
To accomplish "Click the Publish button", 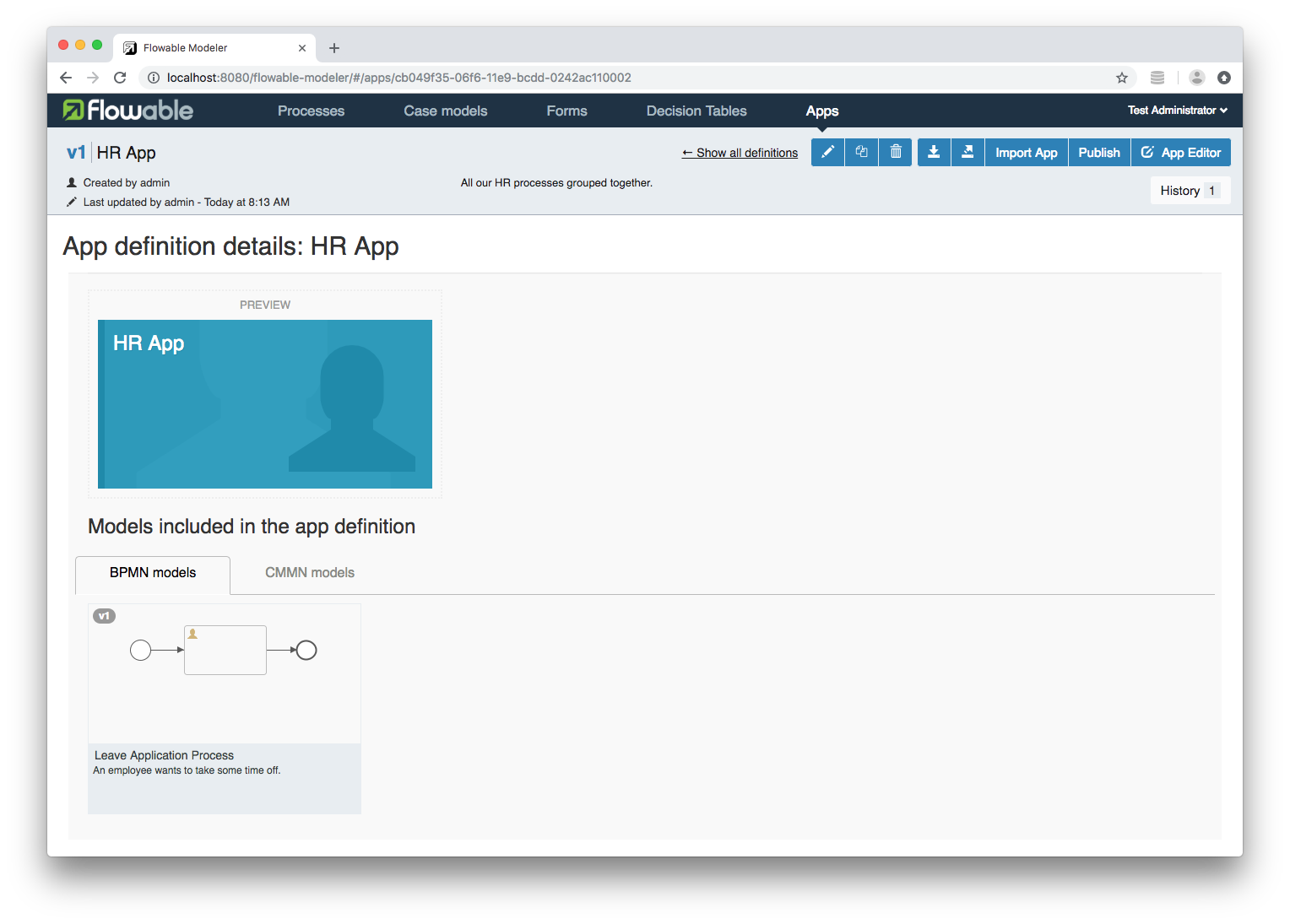I will (1099, 153).
